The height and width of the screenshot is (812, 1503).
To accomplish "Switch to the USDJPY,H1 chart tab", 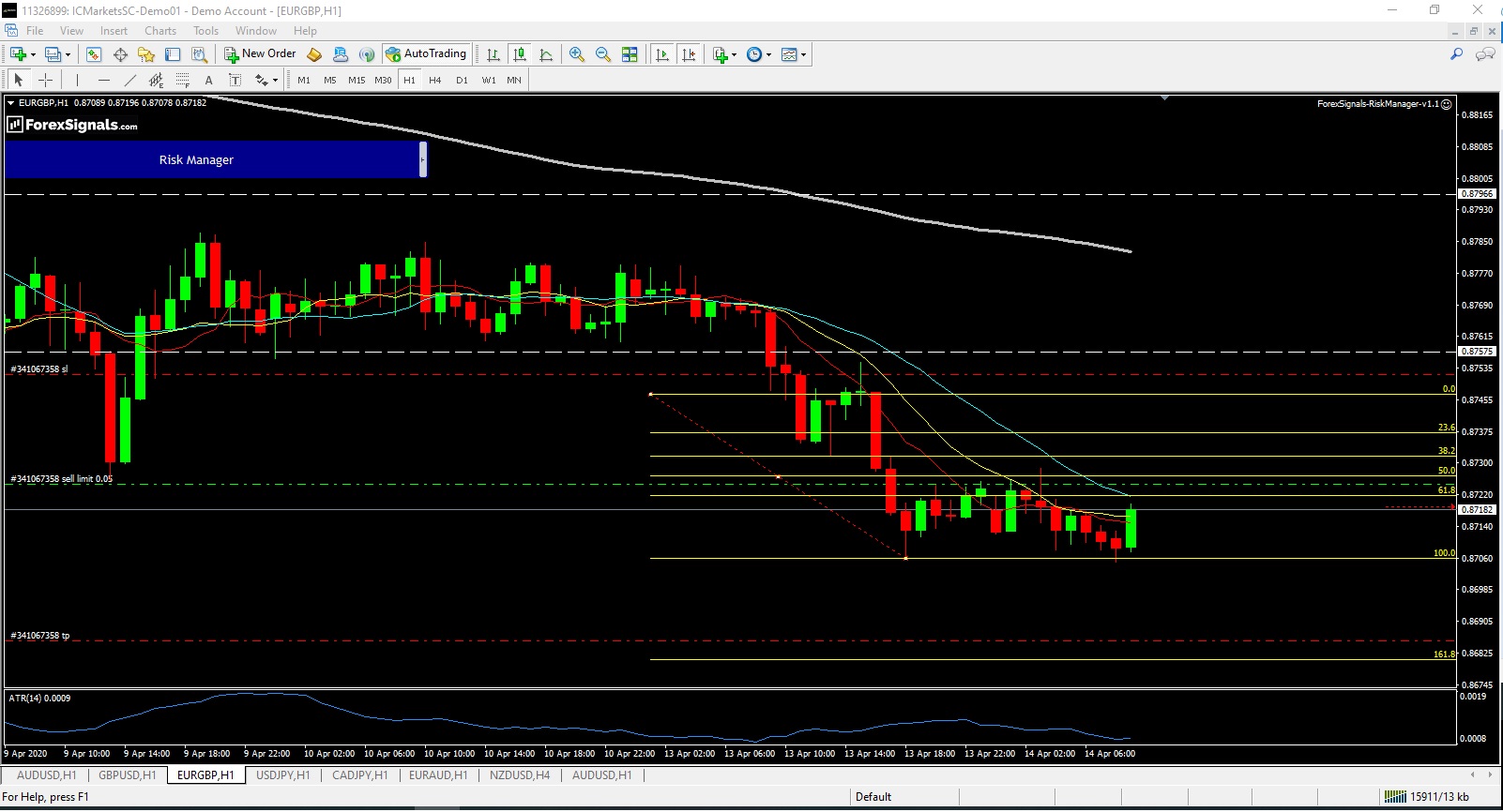I will (282, 775).
